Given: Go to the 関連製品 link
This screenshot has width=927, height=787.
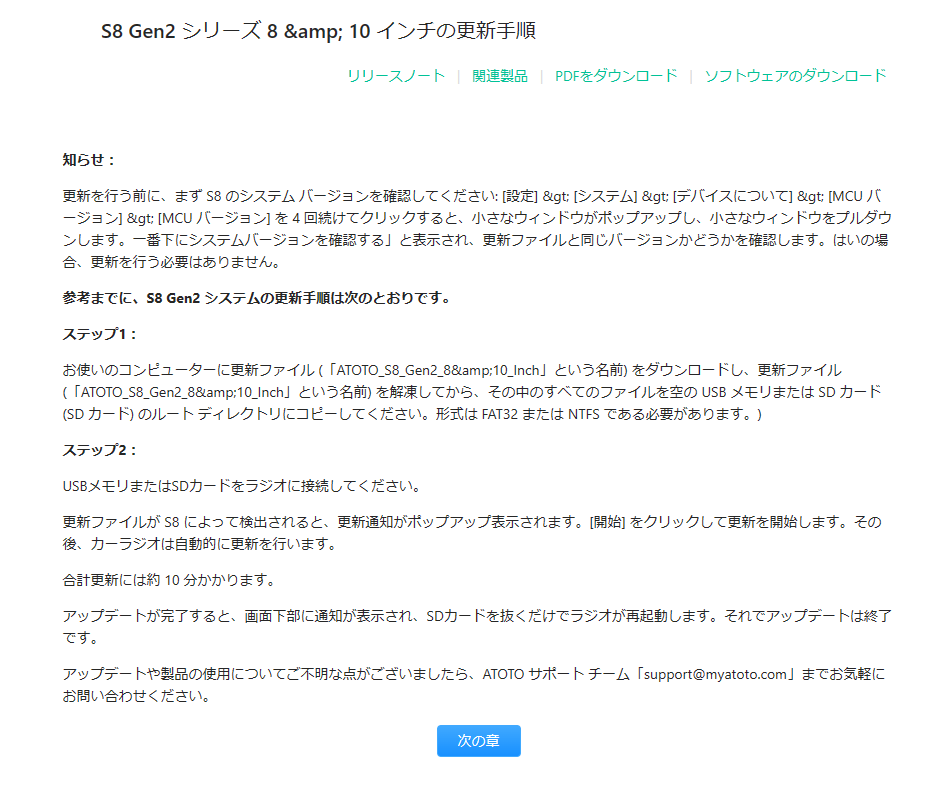Looking at the screenshot, I should [x=500, y=76].
